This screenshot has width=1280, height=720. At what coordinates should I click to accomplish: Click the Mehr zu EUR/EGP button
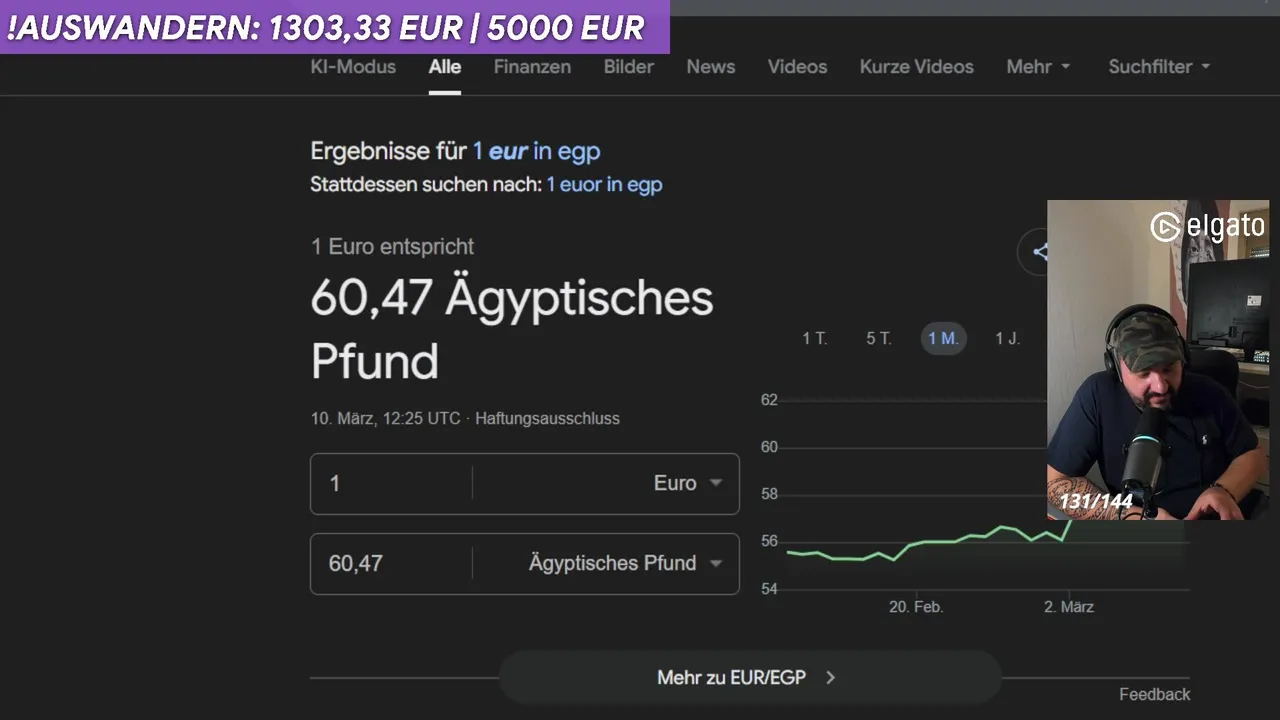click(x=731, y=678)
